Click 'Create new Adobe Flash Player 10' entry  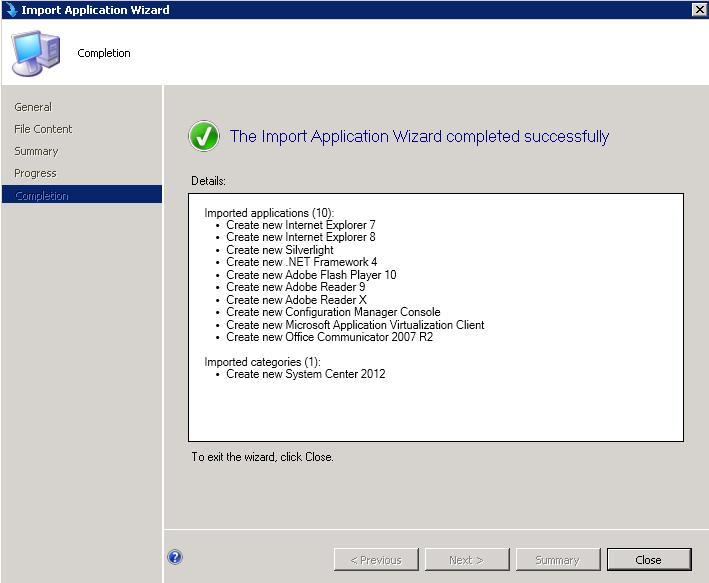tap(311, 275)
